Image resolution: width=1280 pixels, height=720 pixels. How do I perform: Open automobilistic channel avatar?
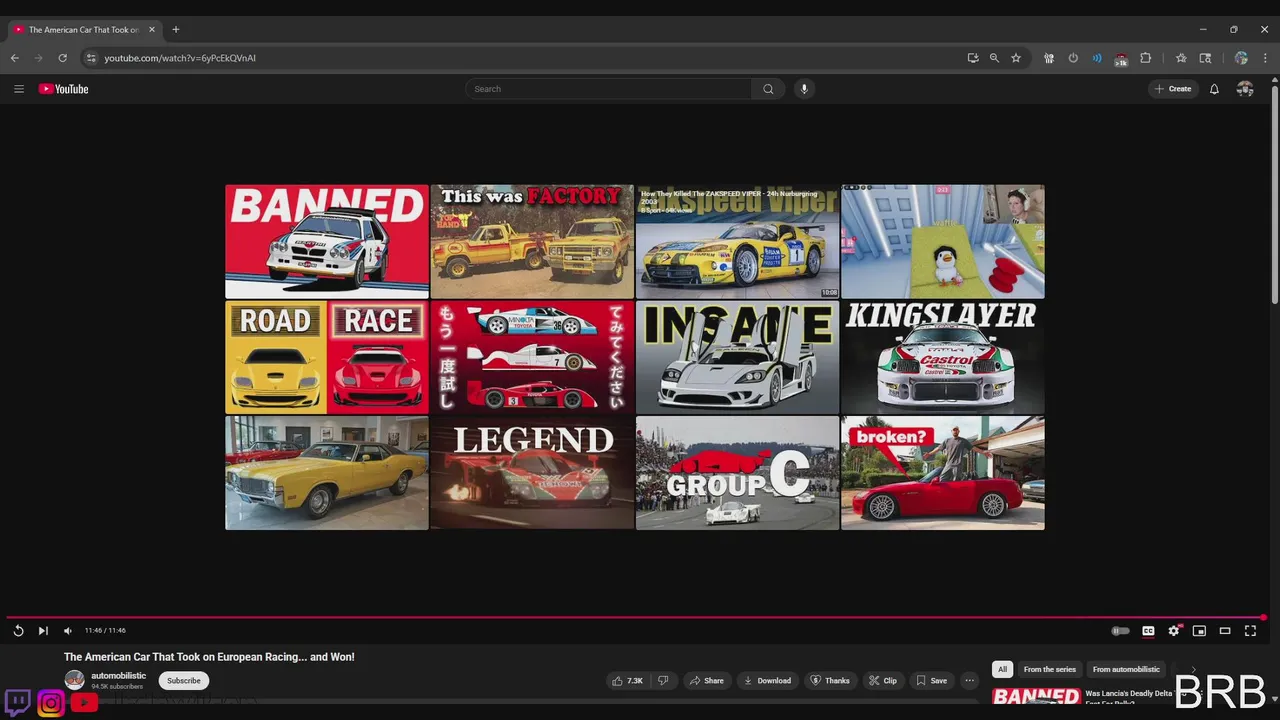tap(75, 680)
